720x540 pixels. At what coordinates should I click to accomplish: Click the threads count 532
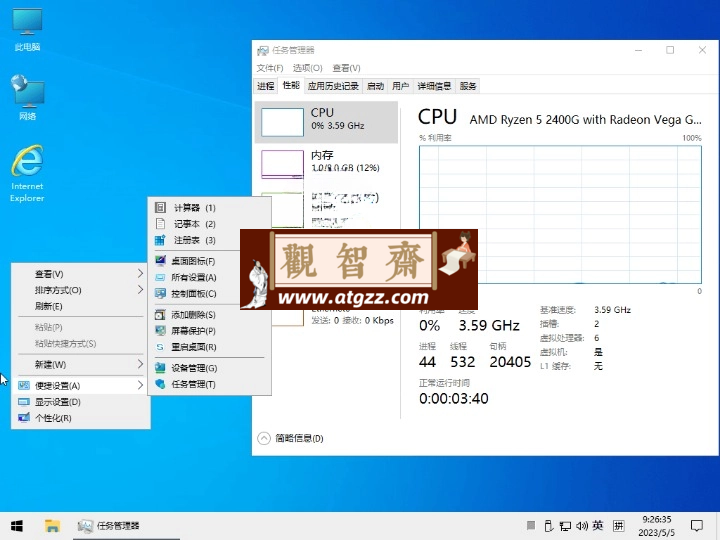pos(462,362)
